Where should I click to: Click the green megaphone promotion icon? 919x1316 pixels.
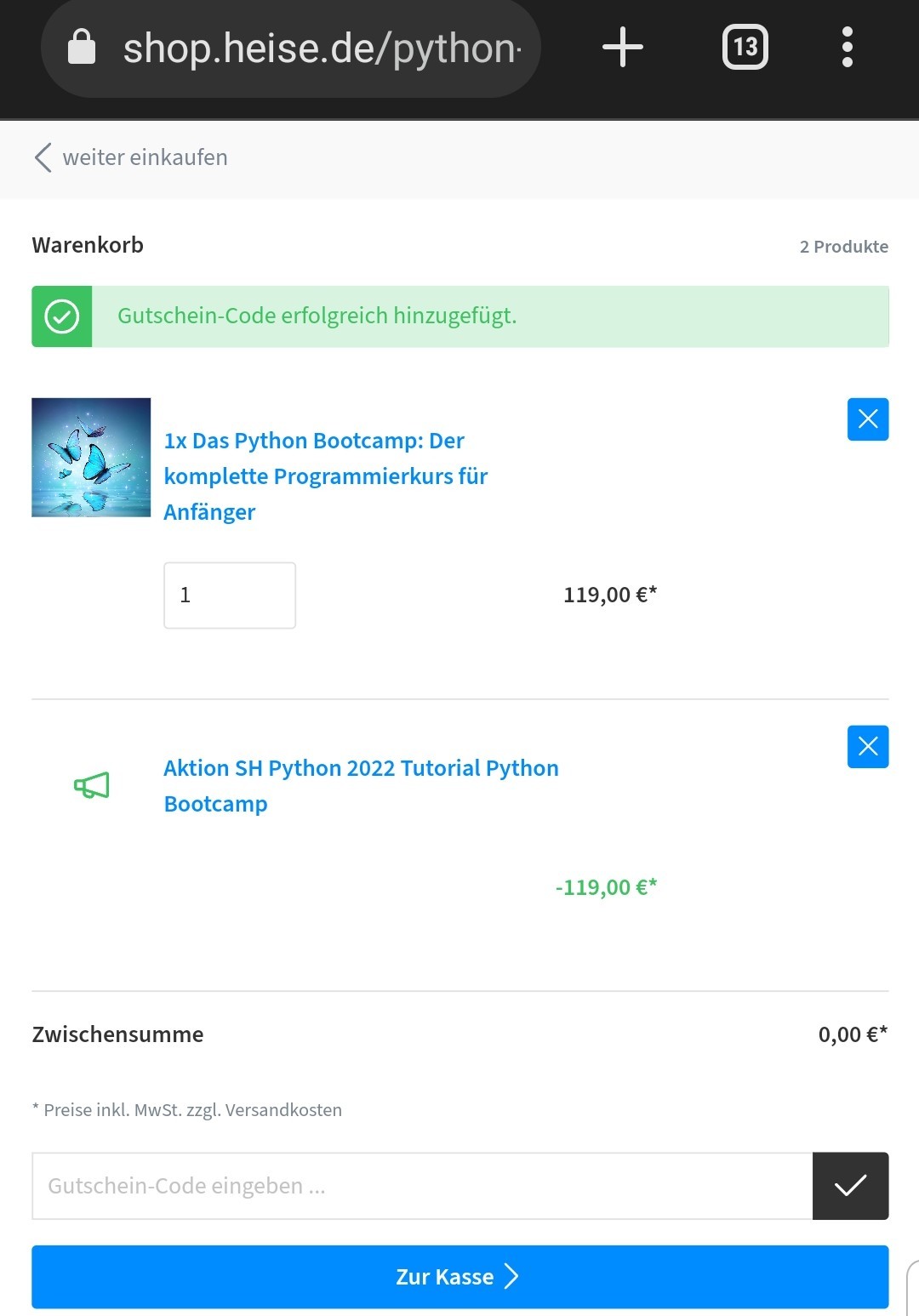tap(92, 785)
